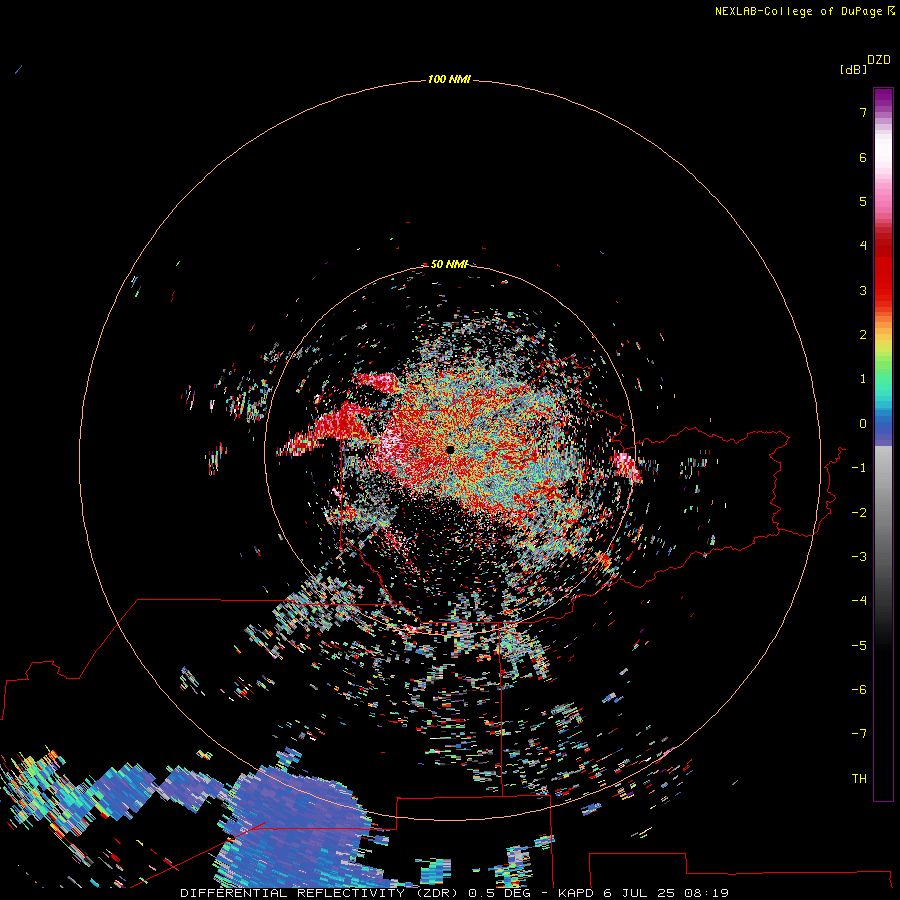The width and height of the screenshot is (900, 900).
Task: Click the TH threshold label on legend
Action: [859, 779]
